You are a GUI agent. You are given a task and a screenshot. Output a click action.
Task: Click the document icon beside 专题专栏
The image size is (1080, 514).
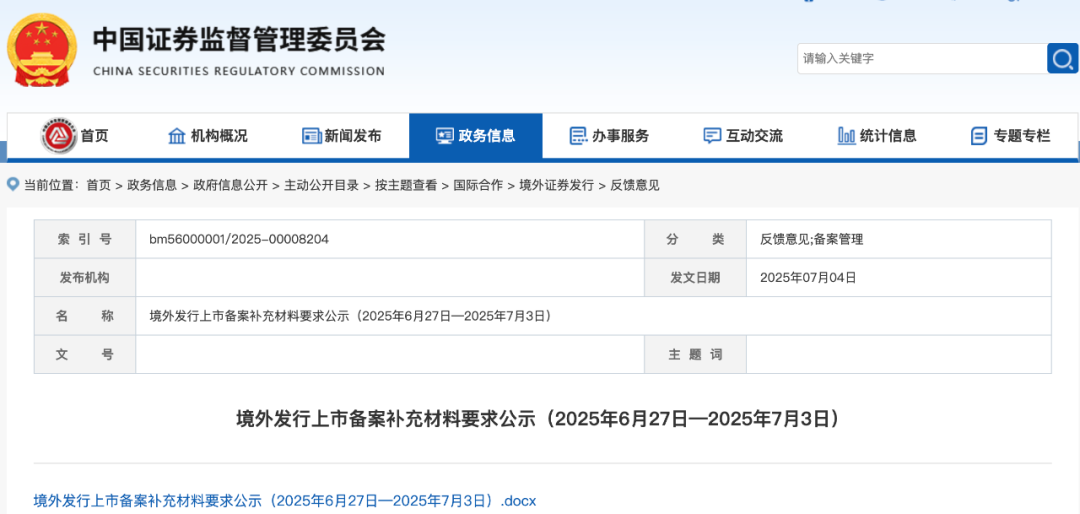coord(979,136)
